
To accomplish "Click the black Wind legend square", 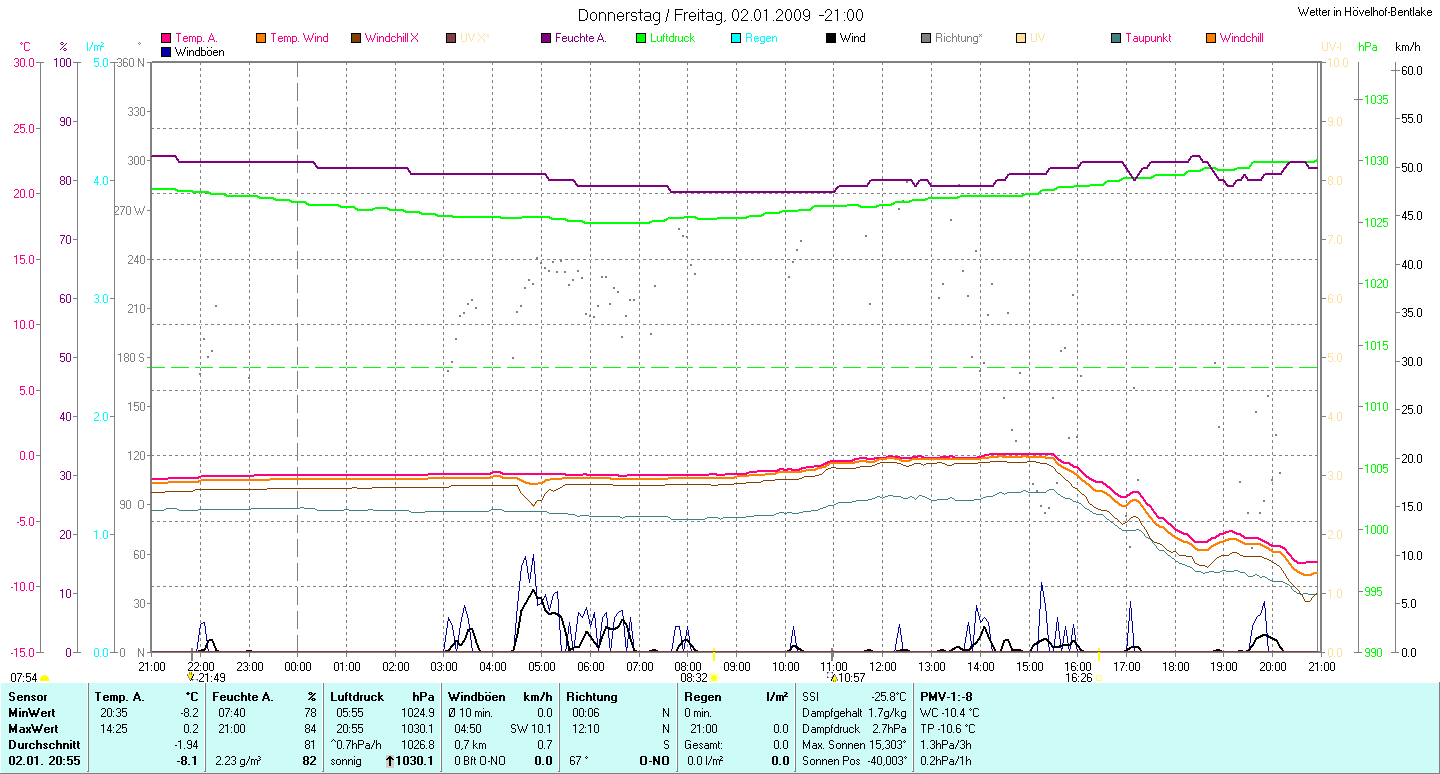I will (831, 39).
